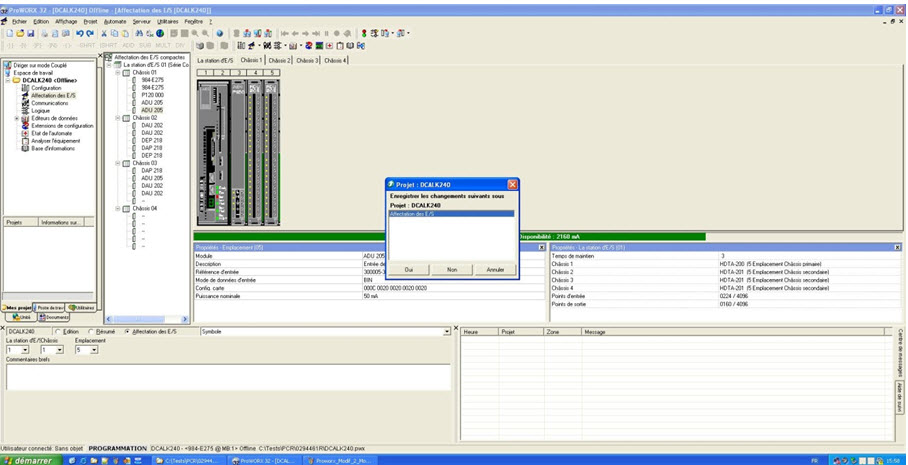
Task: Open the Affichage menu
Action: [x=66, y=21]
